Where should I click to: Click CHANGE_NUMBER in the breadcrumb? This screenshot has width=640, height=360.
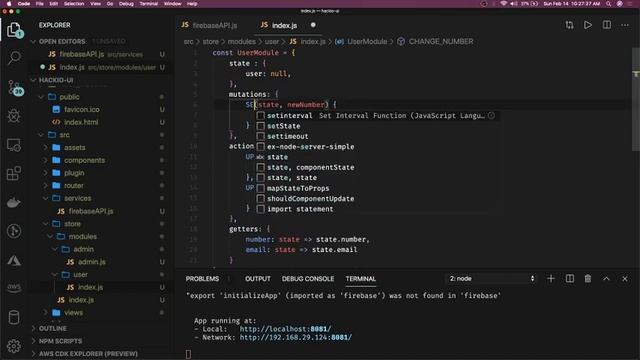click(x=441, y=41)
